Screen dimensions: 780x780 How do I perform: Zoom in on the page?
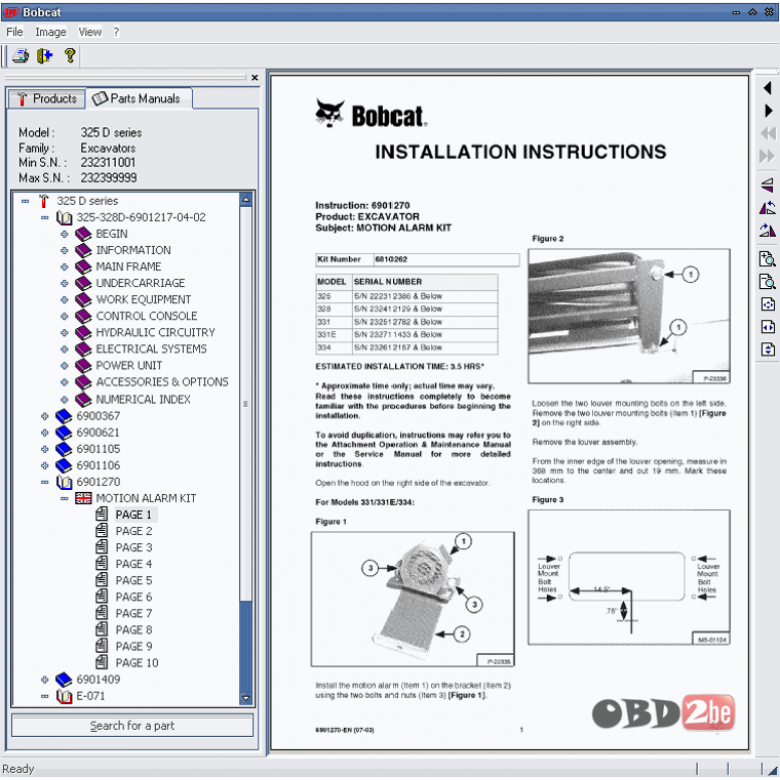point(768,259)
